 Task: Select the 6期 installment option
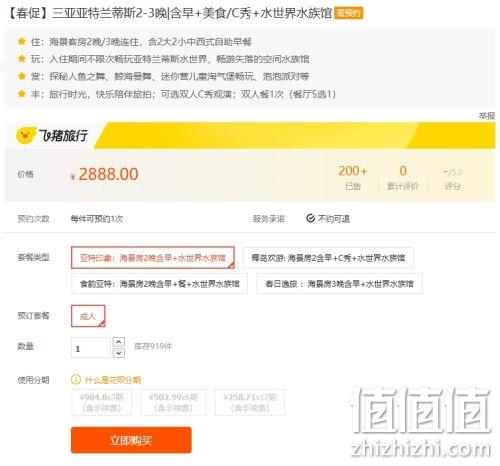173,402
